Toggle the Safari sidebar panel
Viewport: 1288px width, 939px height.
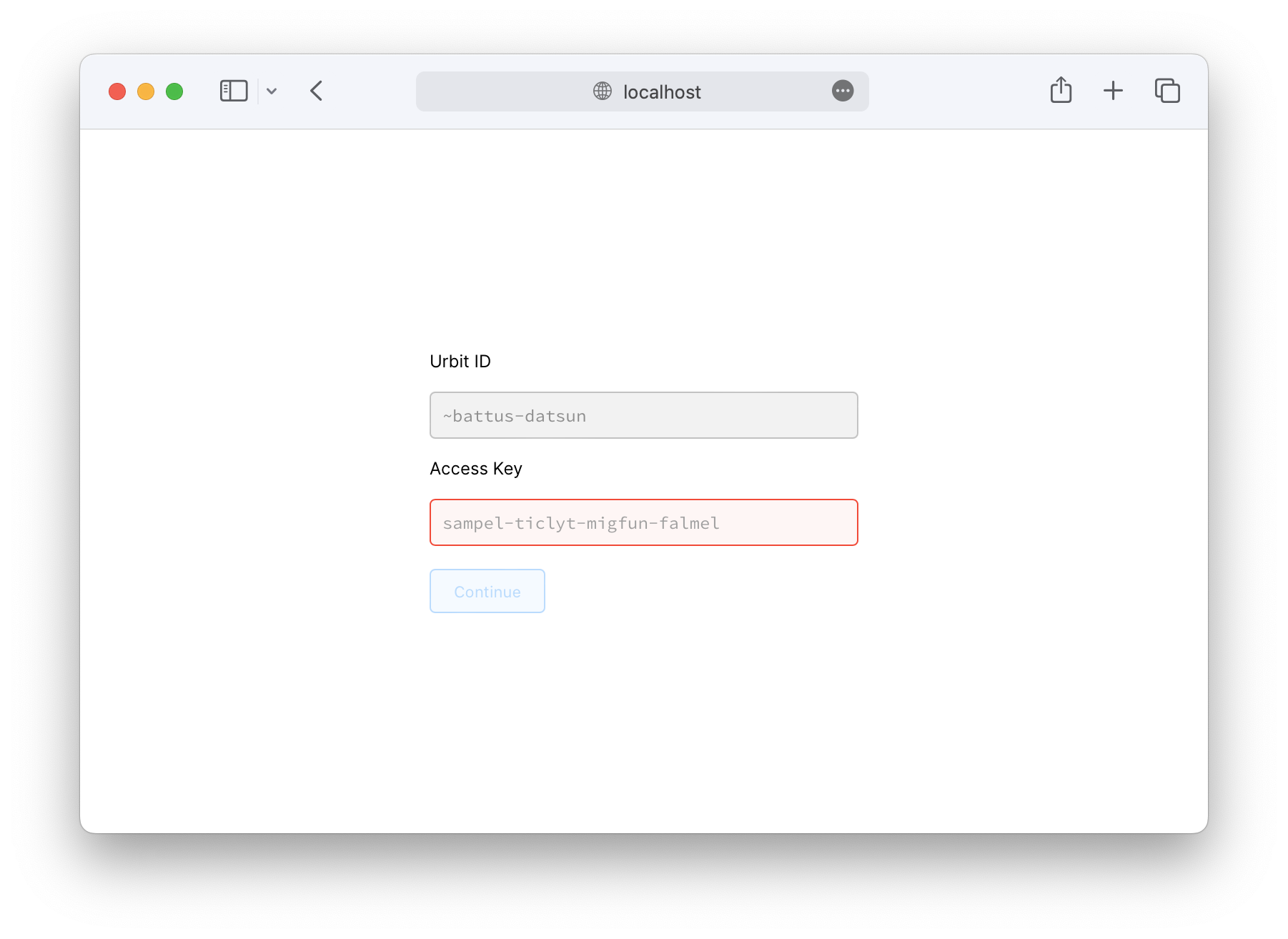pyautogui.click(x=234, y=91)
